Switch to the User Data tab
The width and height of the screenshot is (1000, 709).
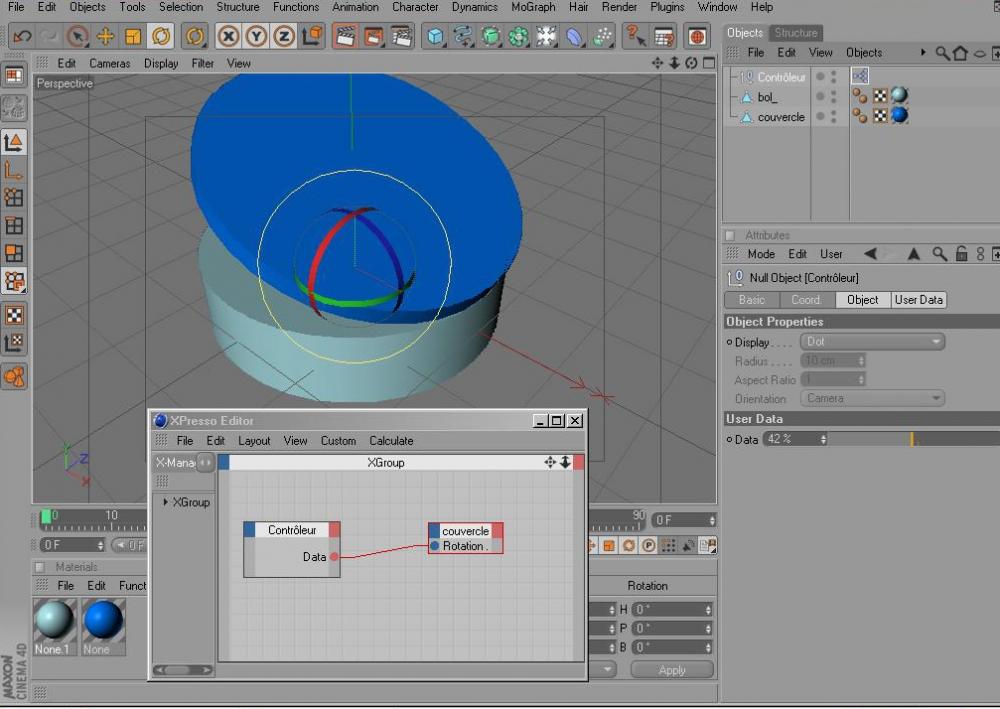click(918, 300)
